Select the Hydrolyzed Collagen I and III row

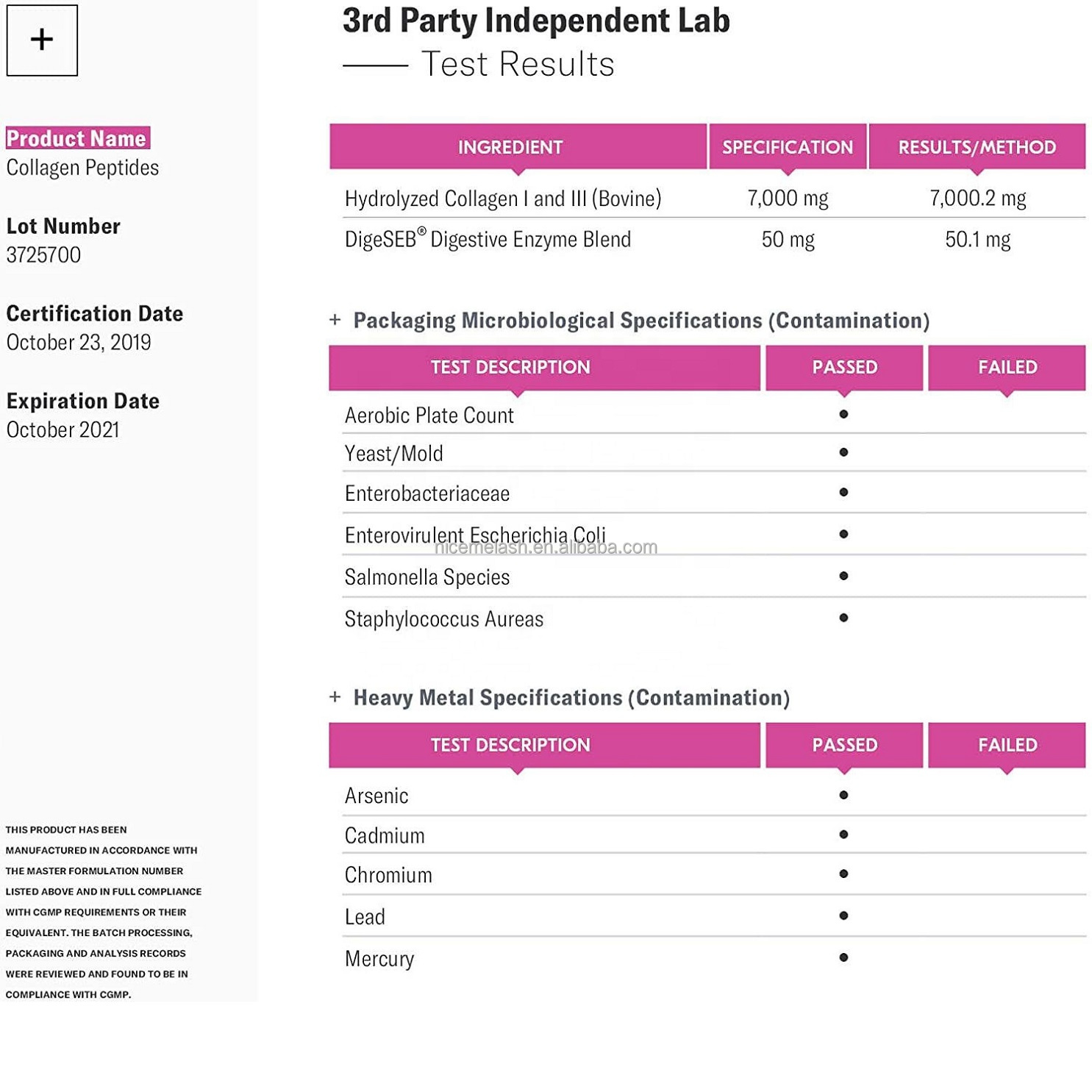pyautogui.click(x=503, y=199)
